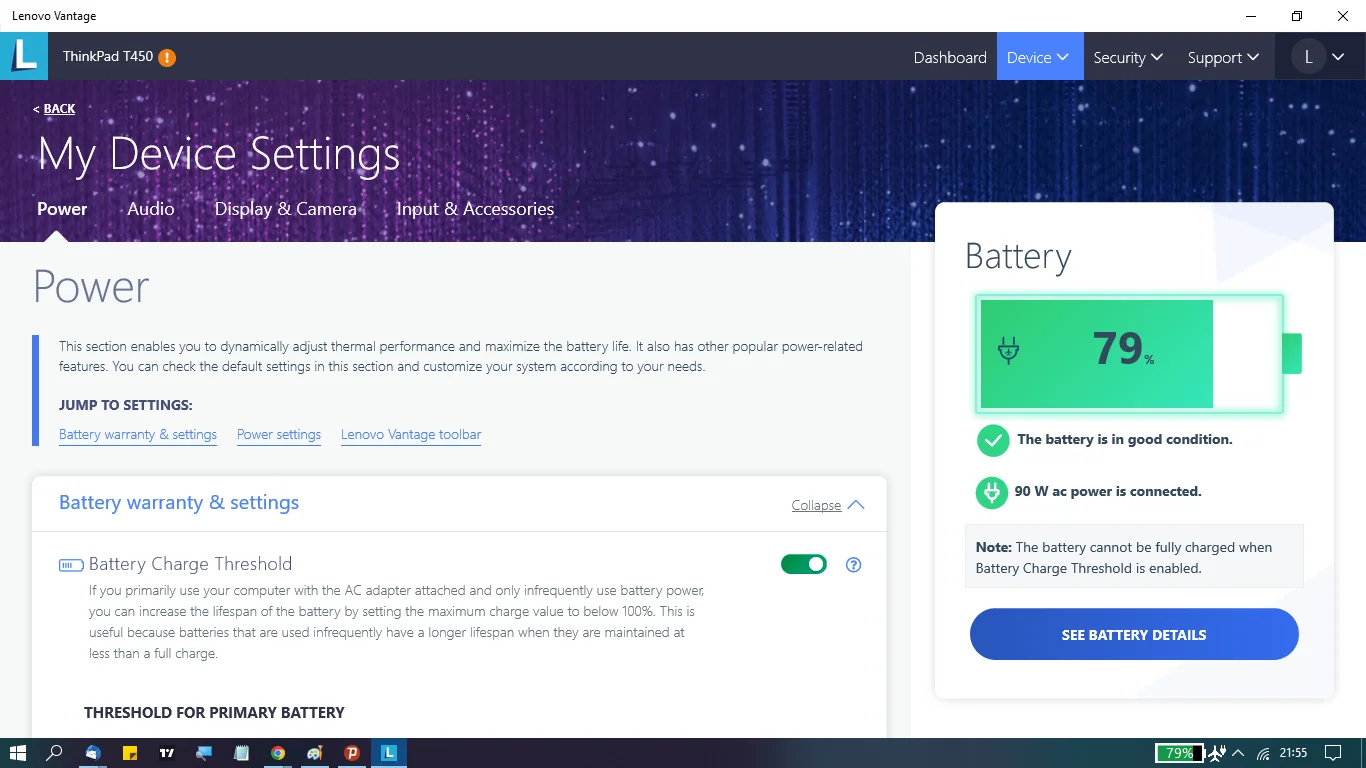Click the green AC power plug icon
Screen dimensions: 1366x768
point(992,492)
